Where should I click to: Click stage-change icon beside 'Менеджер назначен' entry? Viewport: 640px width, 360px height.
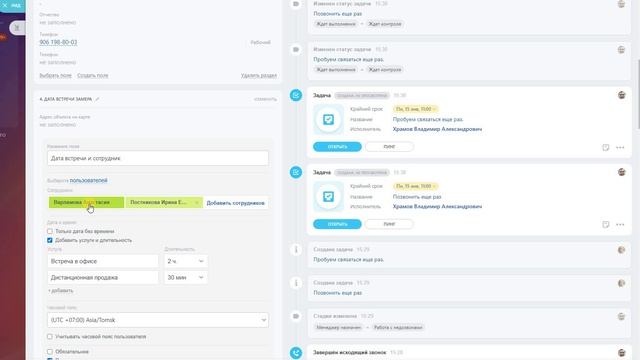point(296,316)
